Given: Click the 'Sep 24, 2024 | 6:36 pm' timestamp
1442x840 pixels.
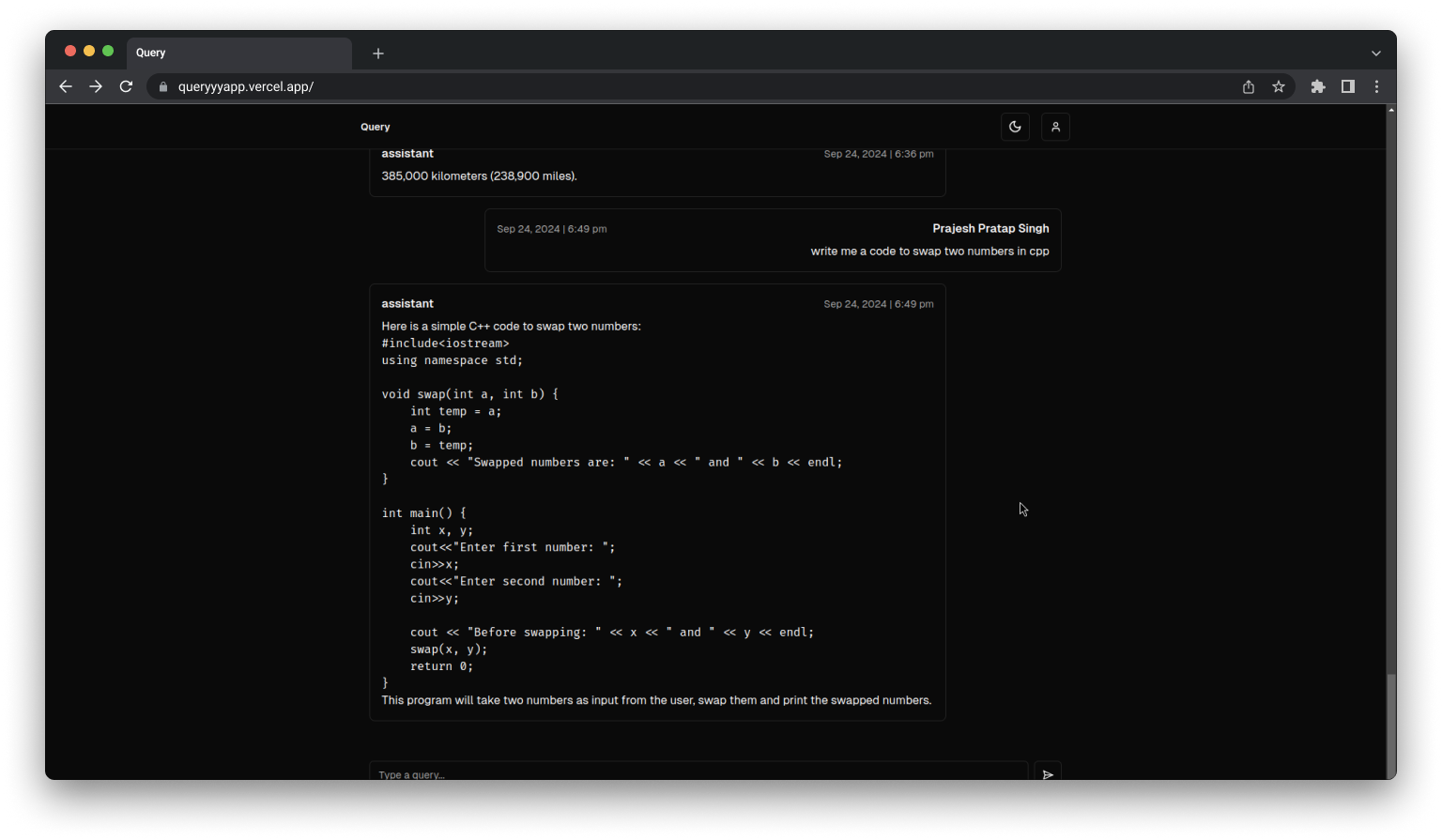Looking at the screenshot, I should [879, 154].
